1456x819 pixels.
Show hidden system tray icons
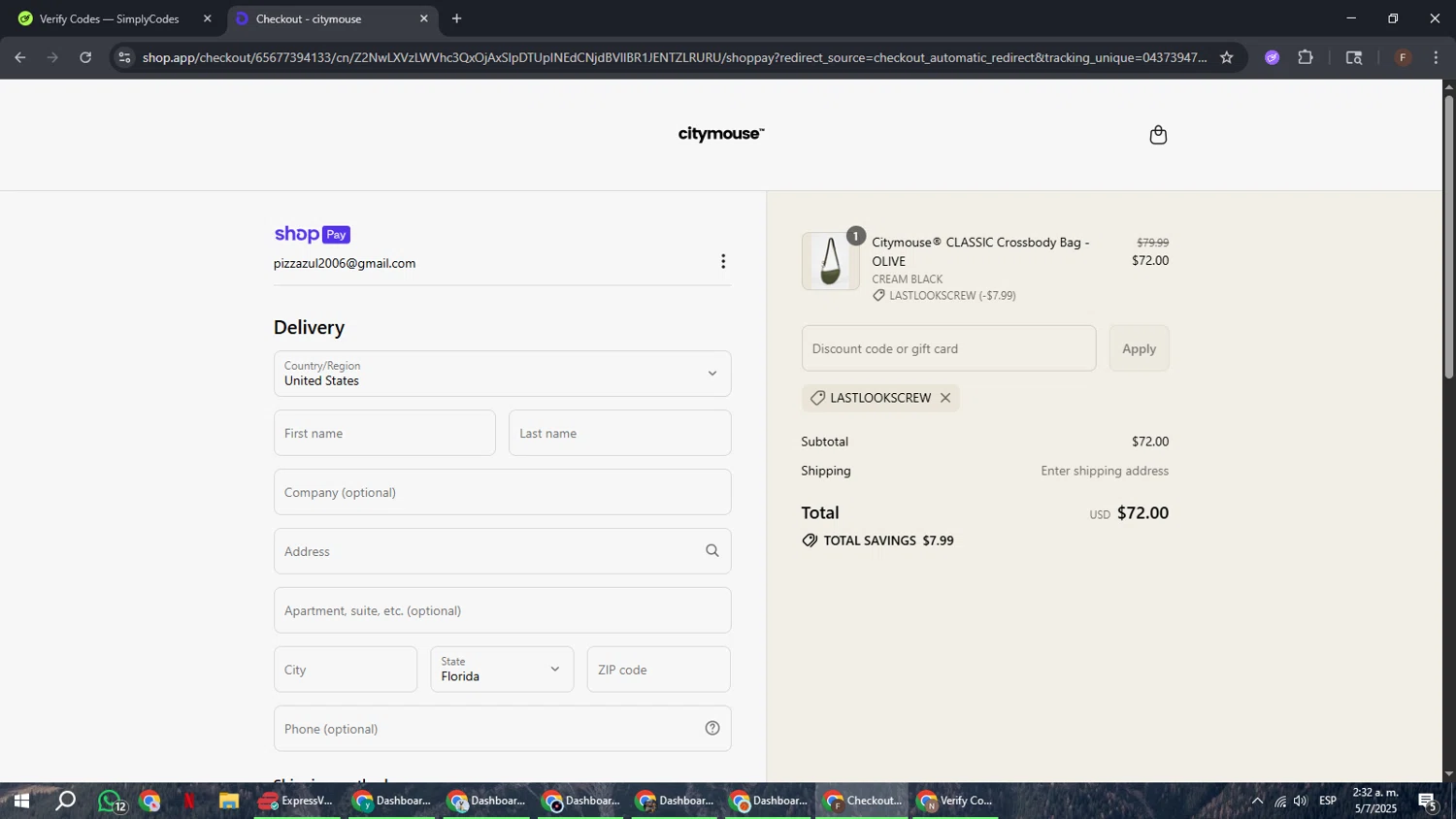pos(1257,802)
